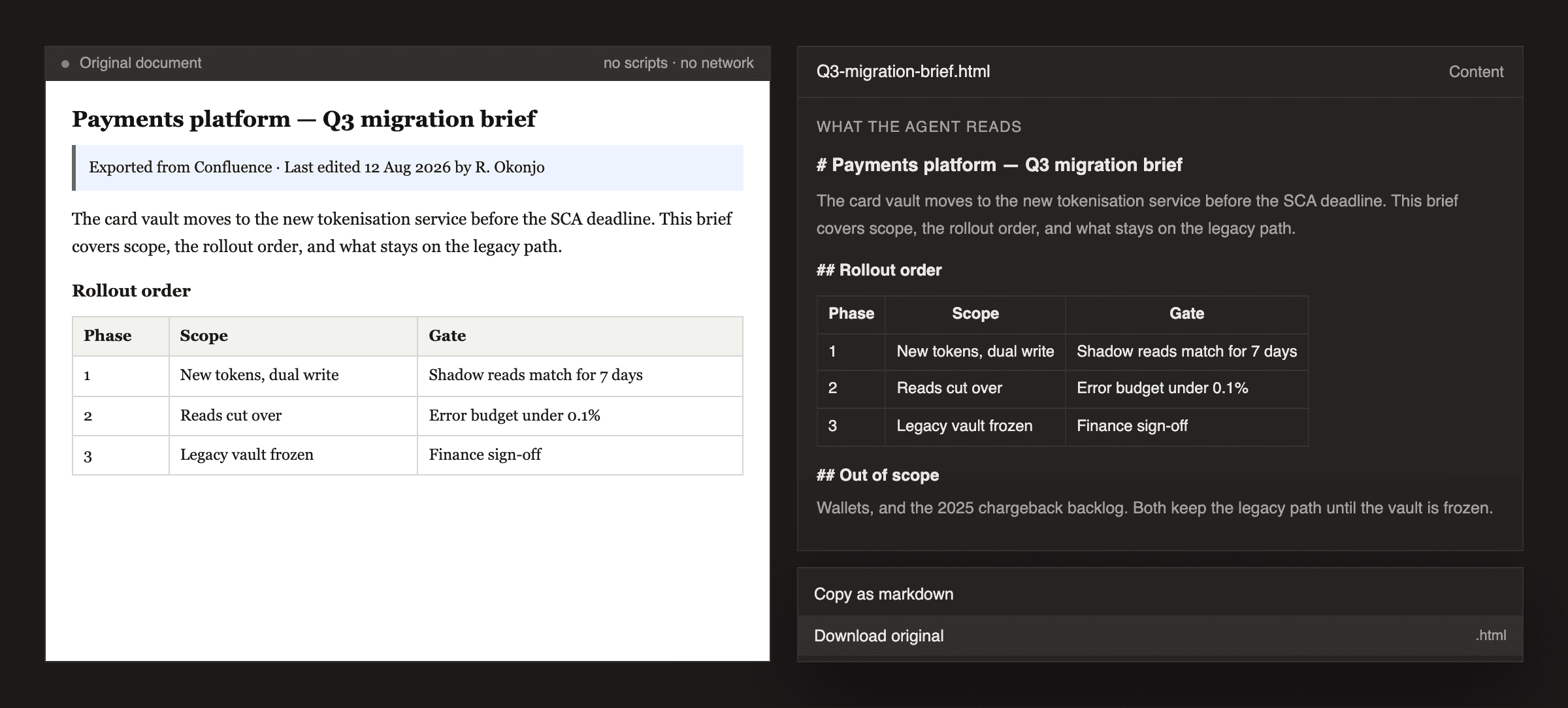Click the agent-view '# Payments platform' heading
This screenshot has width=1568, height=708.
(999, 165)
